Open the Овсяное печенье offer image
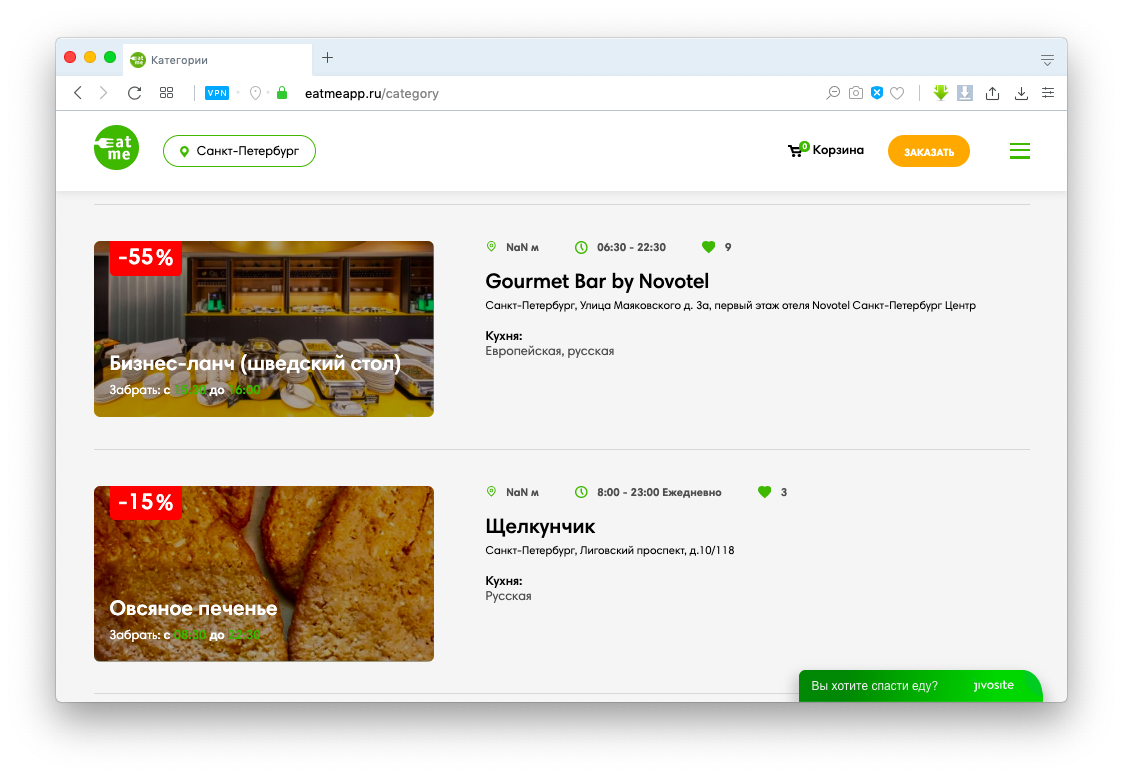Screen dimensions: 1123x776 [x=264, y=573]
